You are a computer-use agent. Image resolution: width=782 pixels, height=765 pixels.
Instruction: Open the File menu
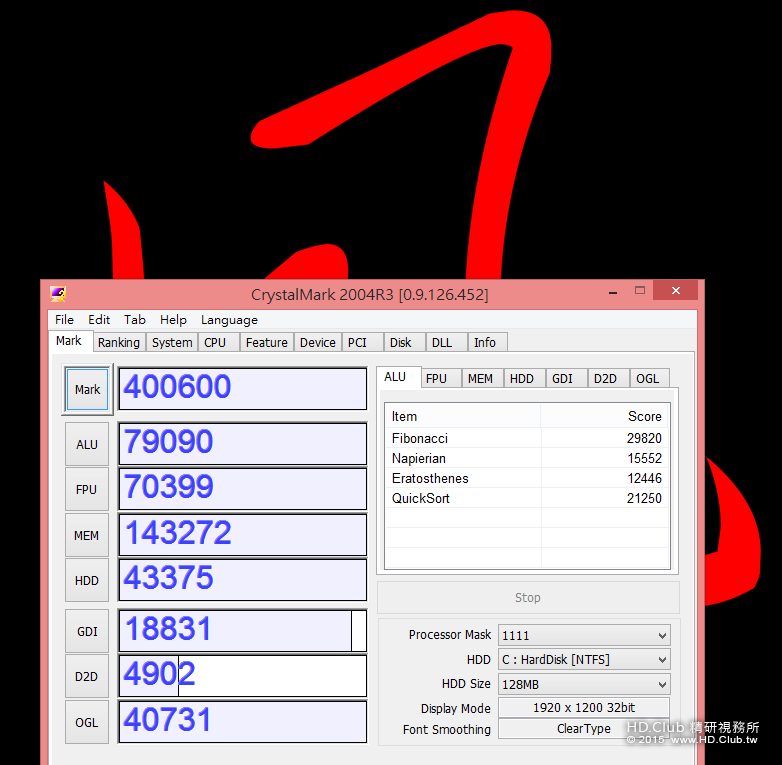click(x=64, y=320)
